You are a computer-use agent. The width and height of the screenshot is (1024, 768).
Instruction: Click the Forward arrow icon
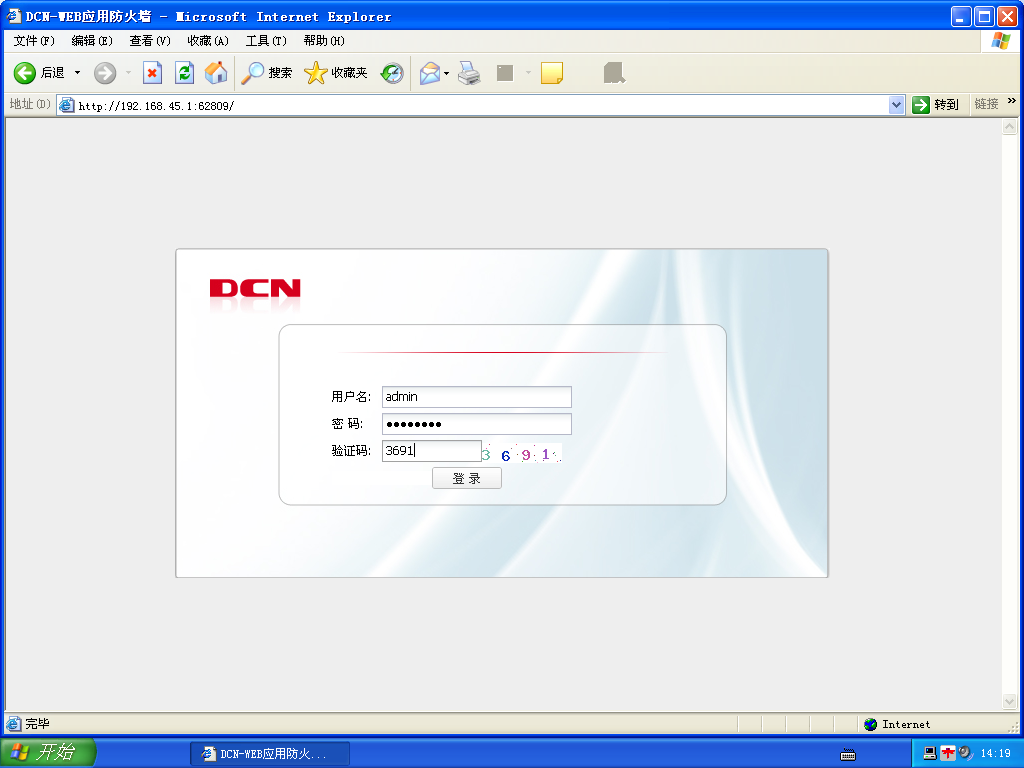click(x=104, y=72)
